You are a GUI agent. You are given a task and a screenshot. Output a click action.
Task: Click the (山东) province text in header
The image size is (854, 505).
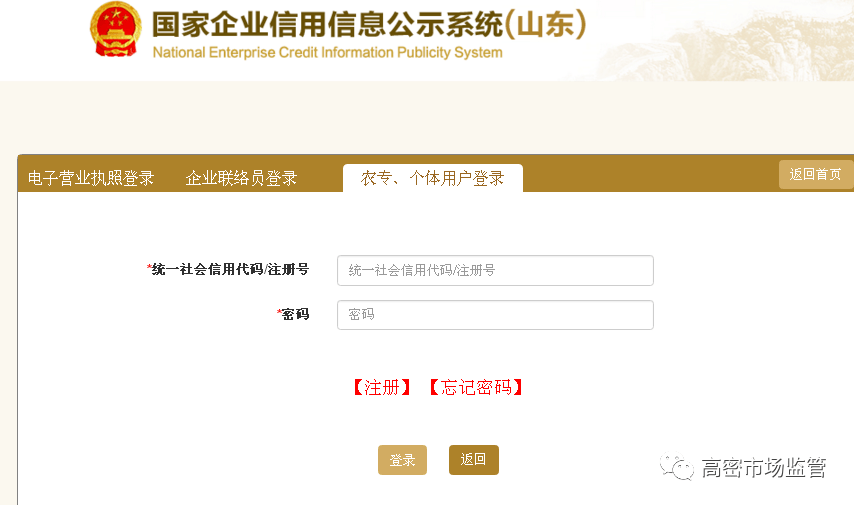545,23
